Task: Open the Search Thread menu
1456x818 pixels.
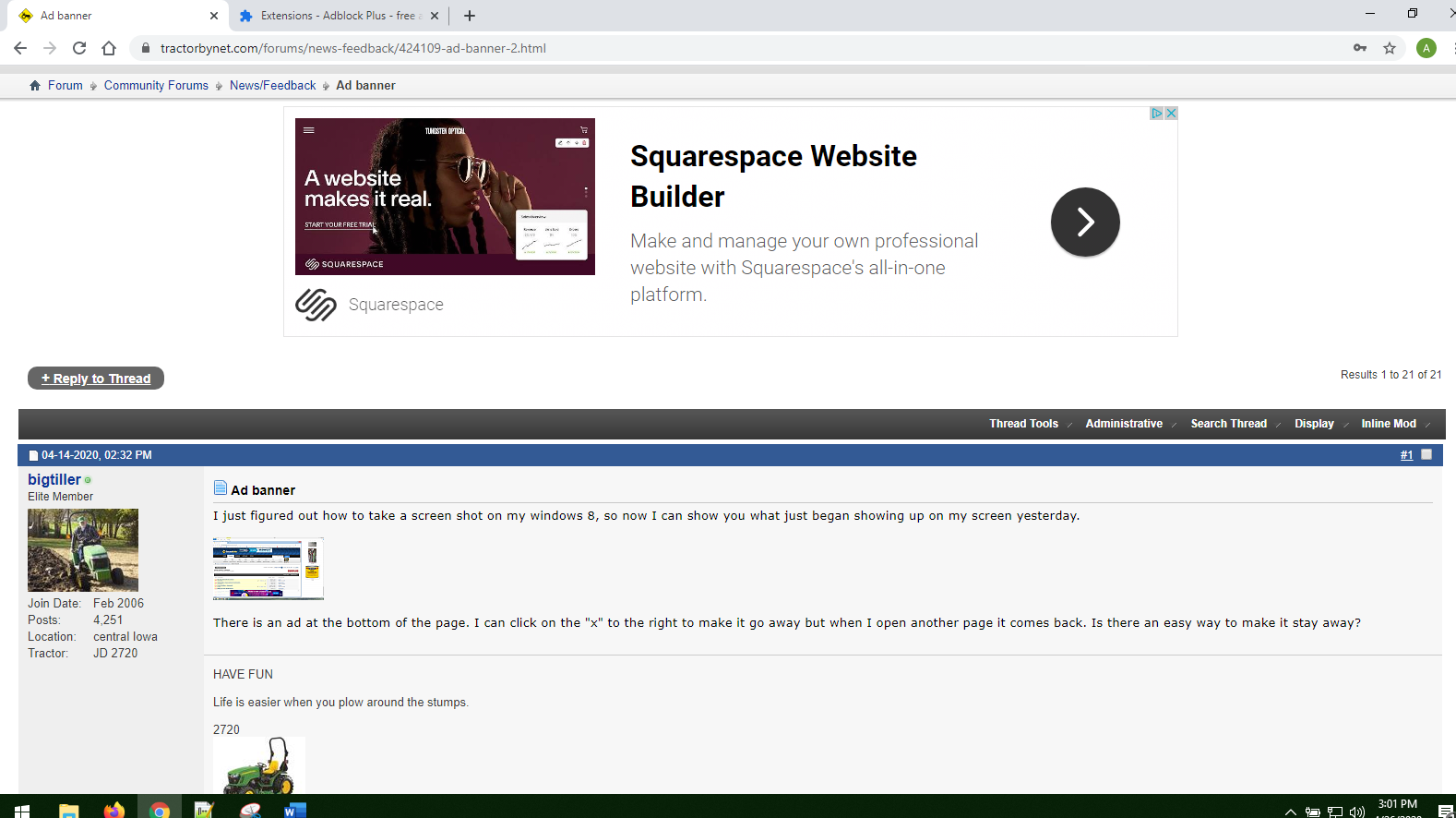Action: pos(1228,424)
